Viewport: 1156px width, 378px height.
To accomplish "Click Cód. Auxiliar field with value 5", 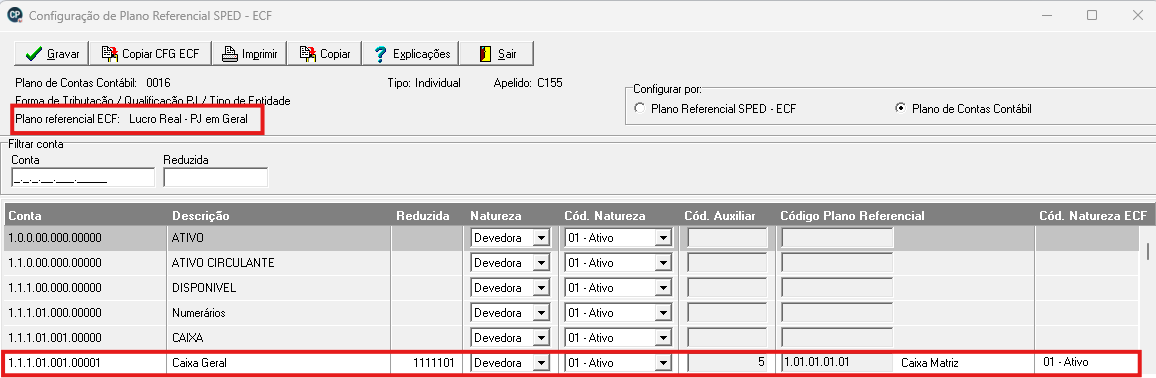I will coord(728,363).
